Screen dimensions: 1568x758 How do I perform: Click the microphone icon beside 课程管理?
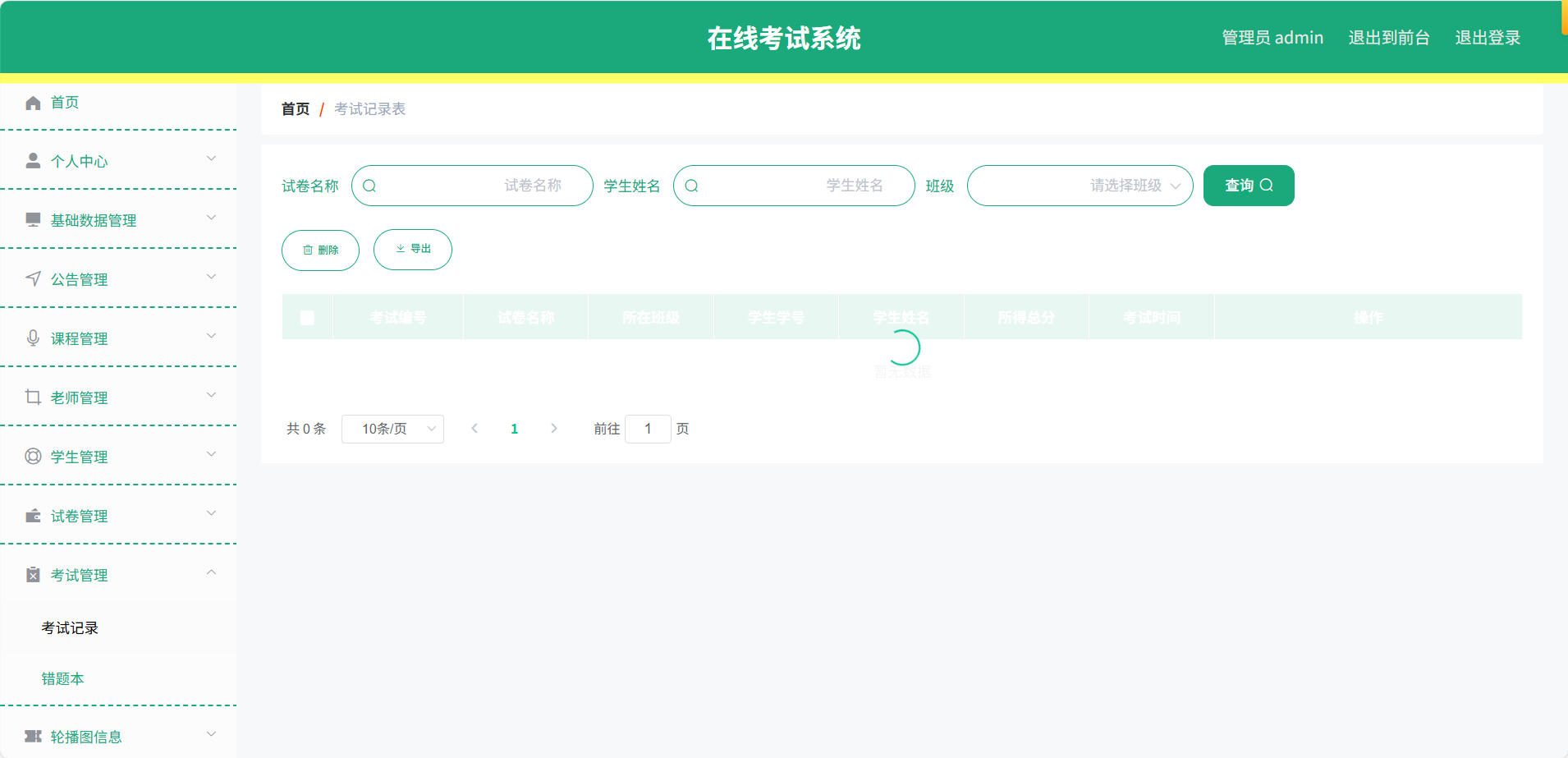(x=33, y=338)
